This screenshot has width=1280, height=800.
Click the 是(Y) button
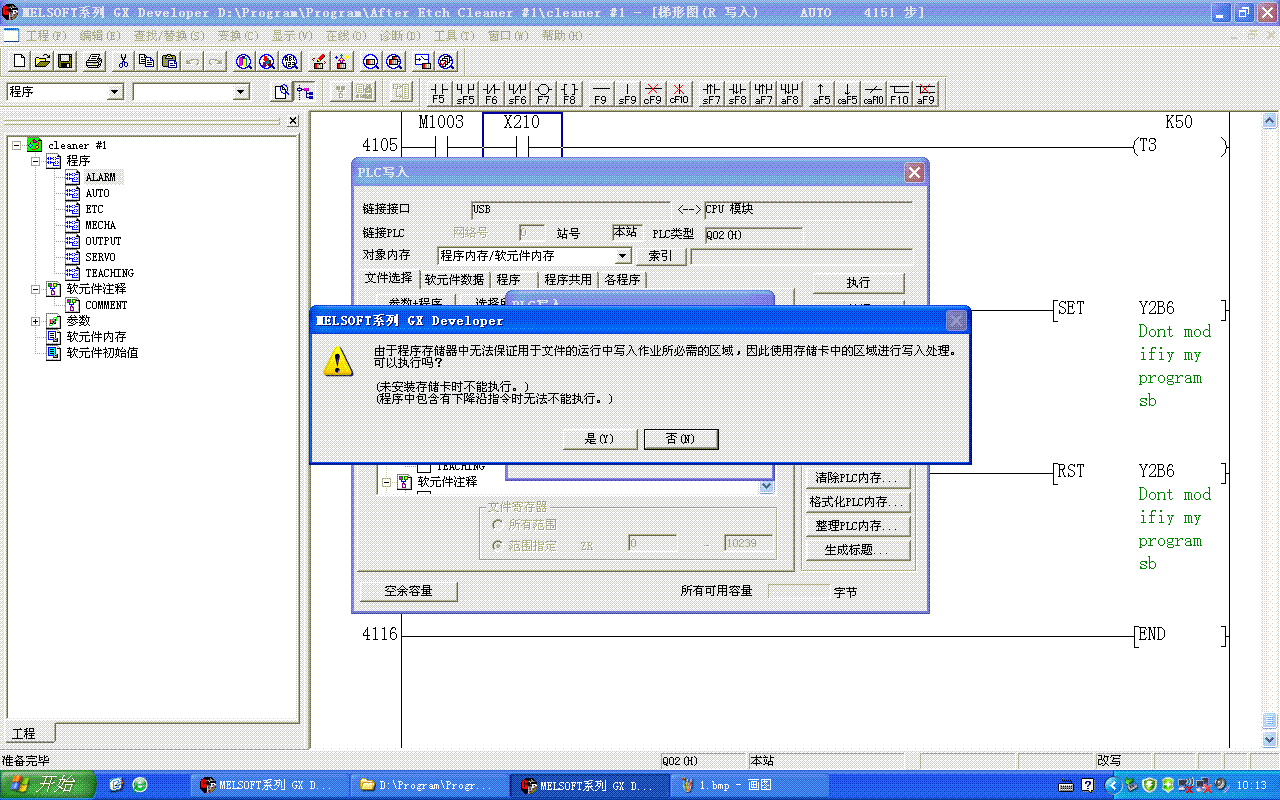(598, 439)
